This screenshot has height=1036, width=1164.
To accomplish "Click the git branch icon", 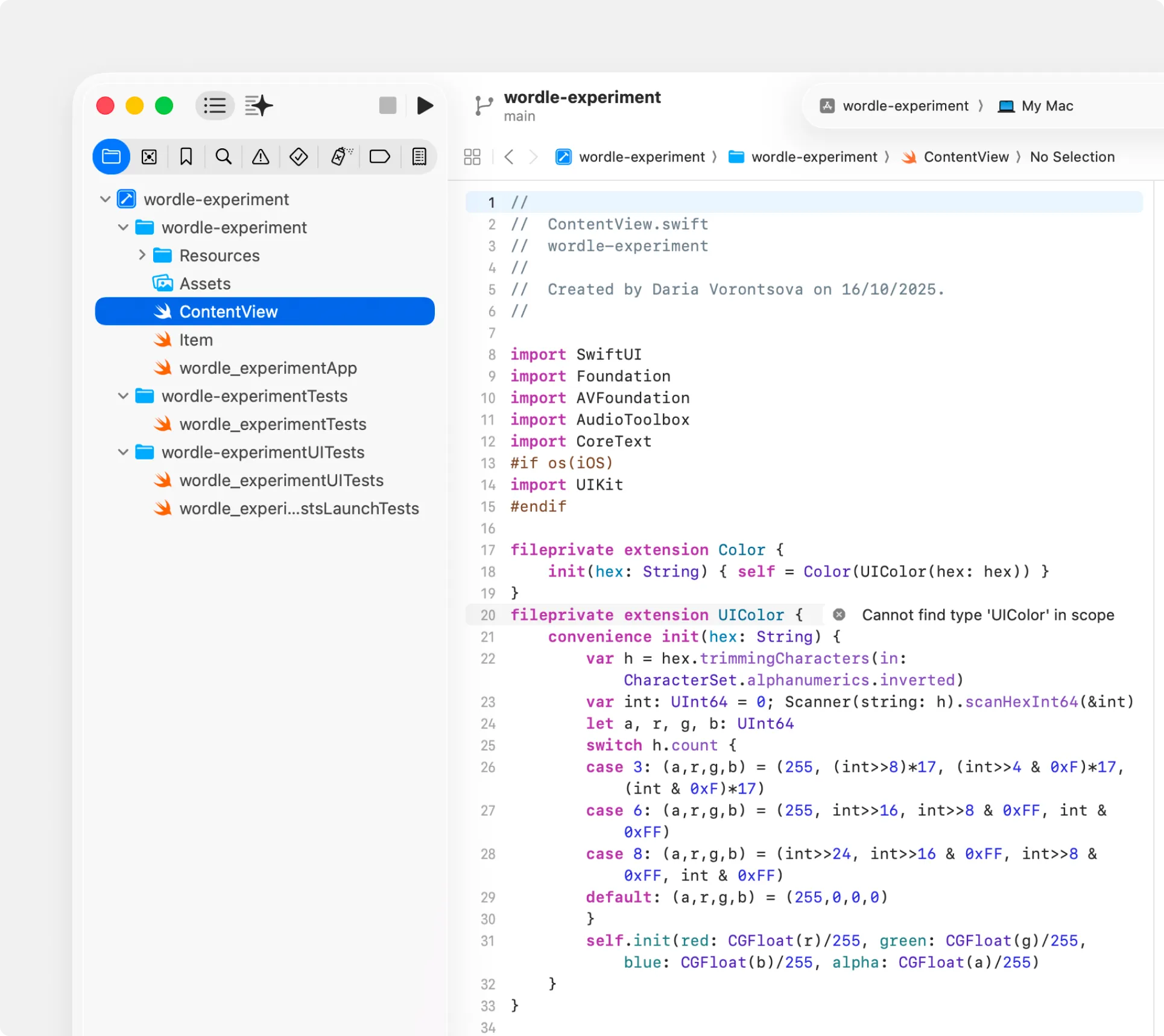I will [484, 106].
